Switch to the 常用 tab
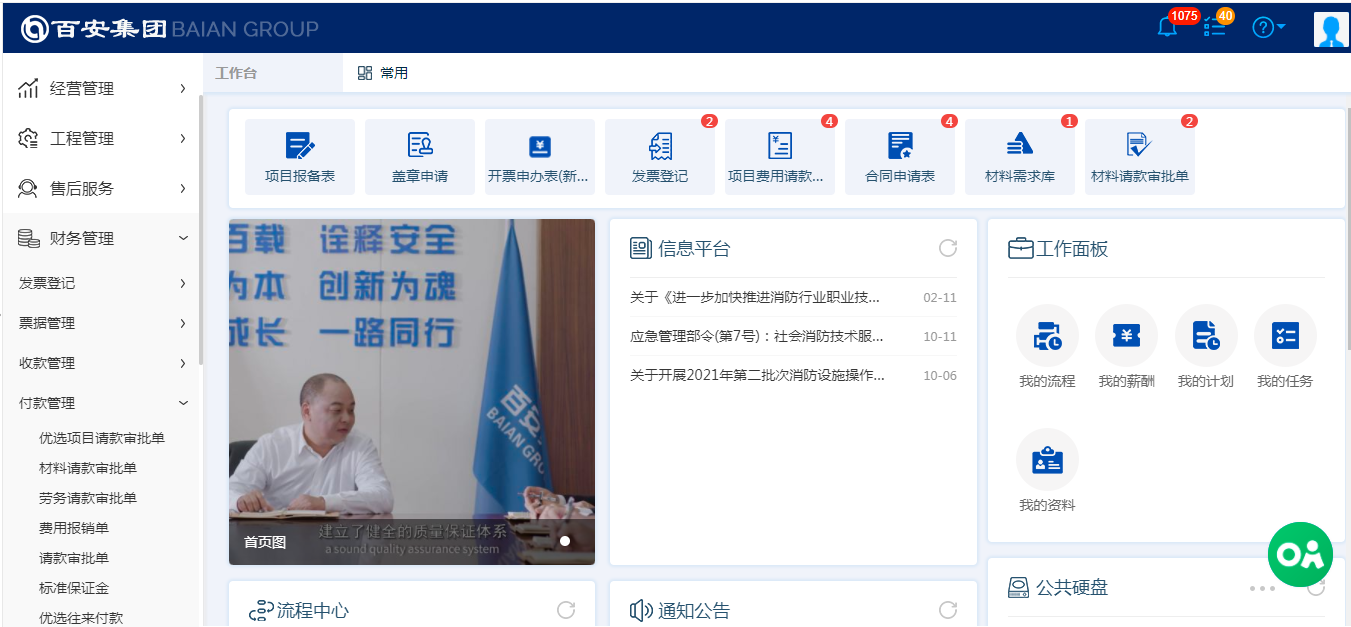 [x=383, y=73]
